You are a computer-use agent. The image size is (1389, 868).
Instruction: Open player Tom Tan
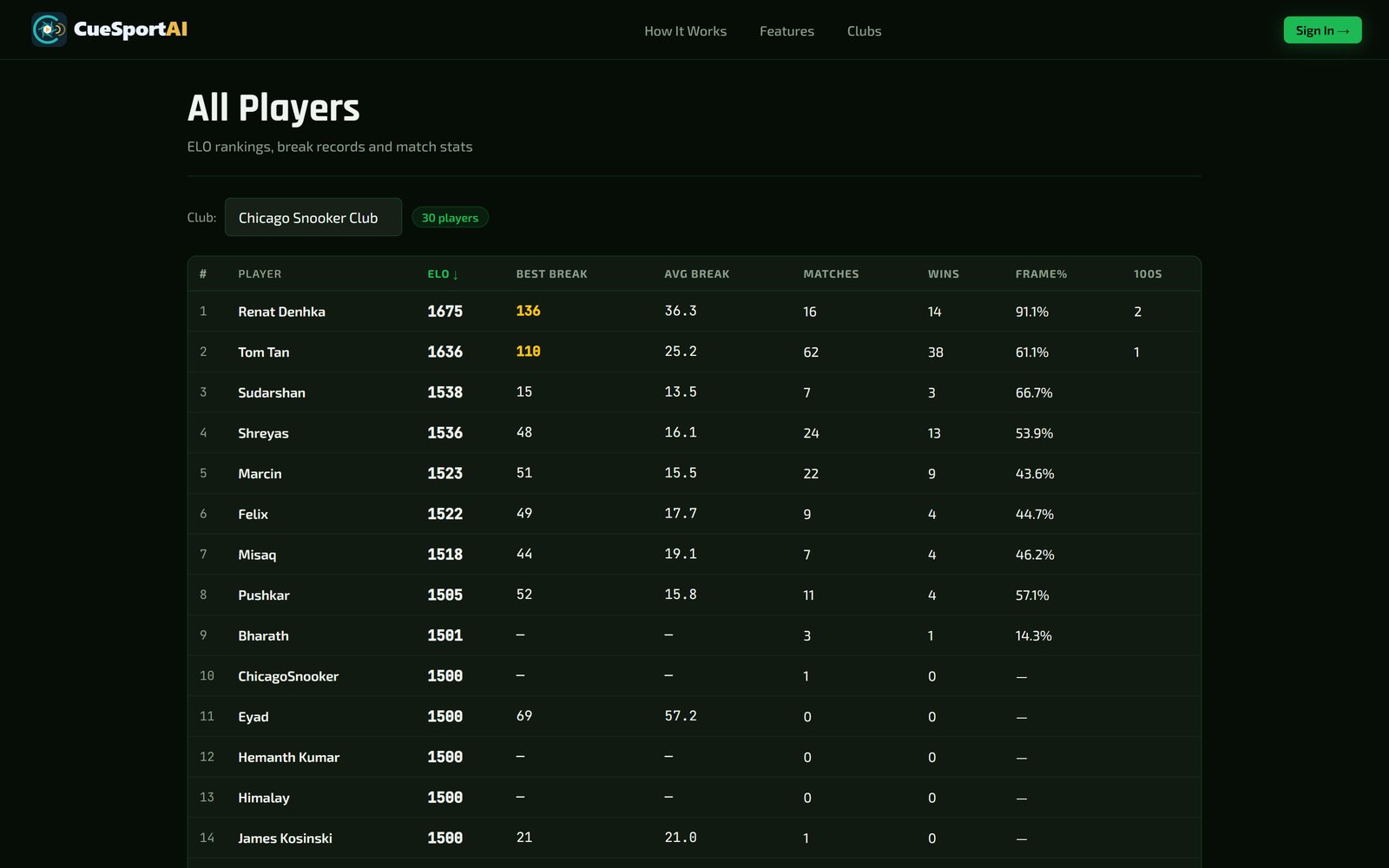(263, 352)
